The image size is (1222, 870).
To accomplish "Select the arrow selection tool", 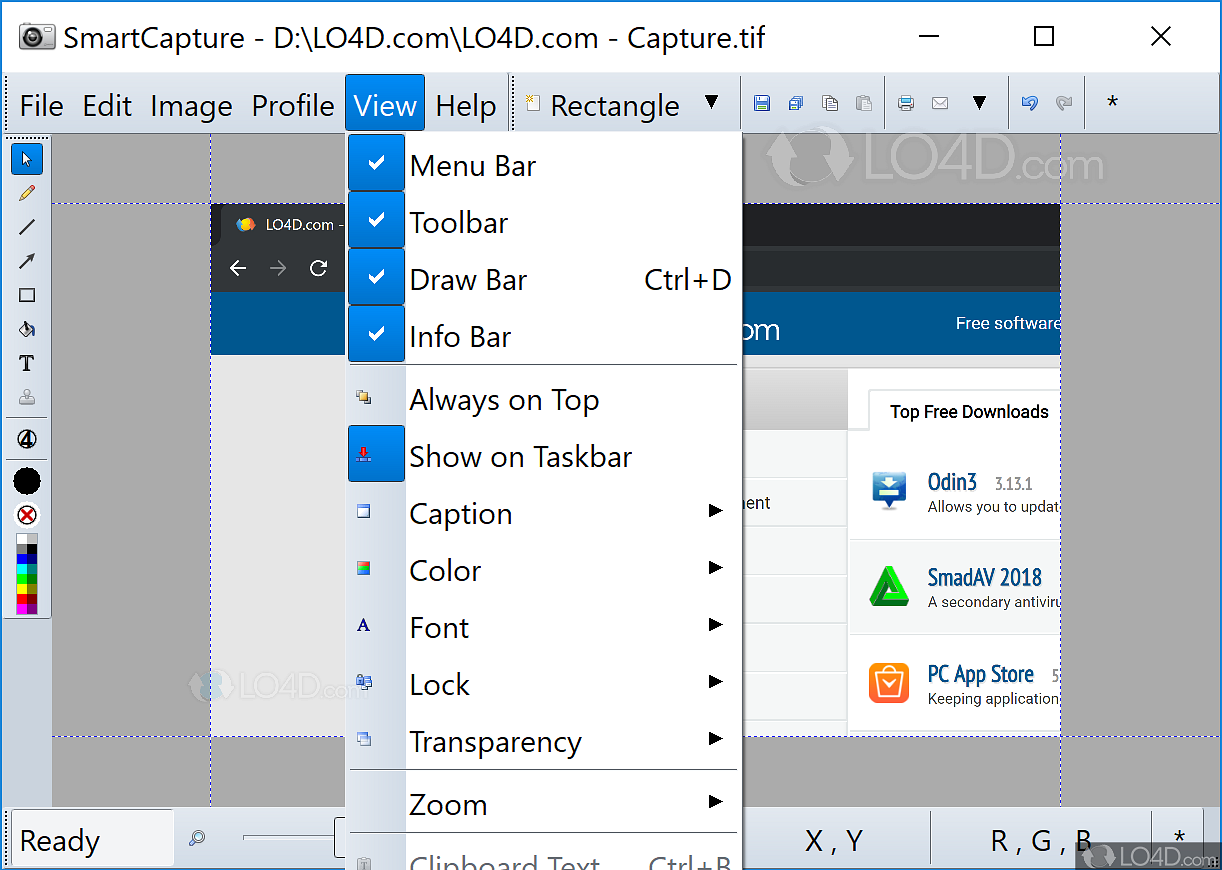I will (x=26, y=158).
